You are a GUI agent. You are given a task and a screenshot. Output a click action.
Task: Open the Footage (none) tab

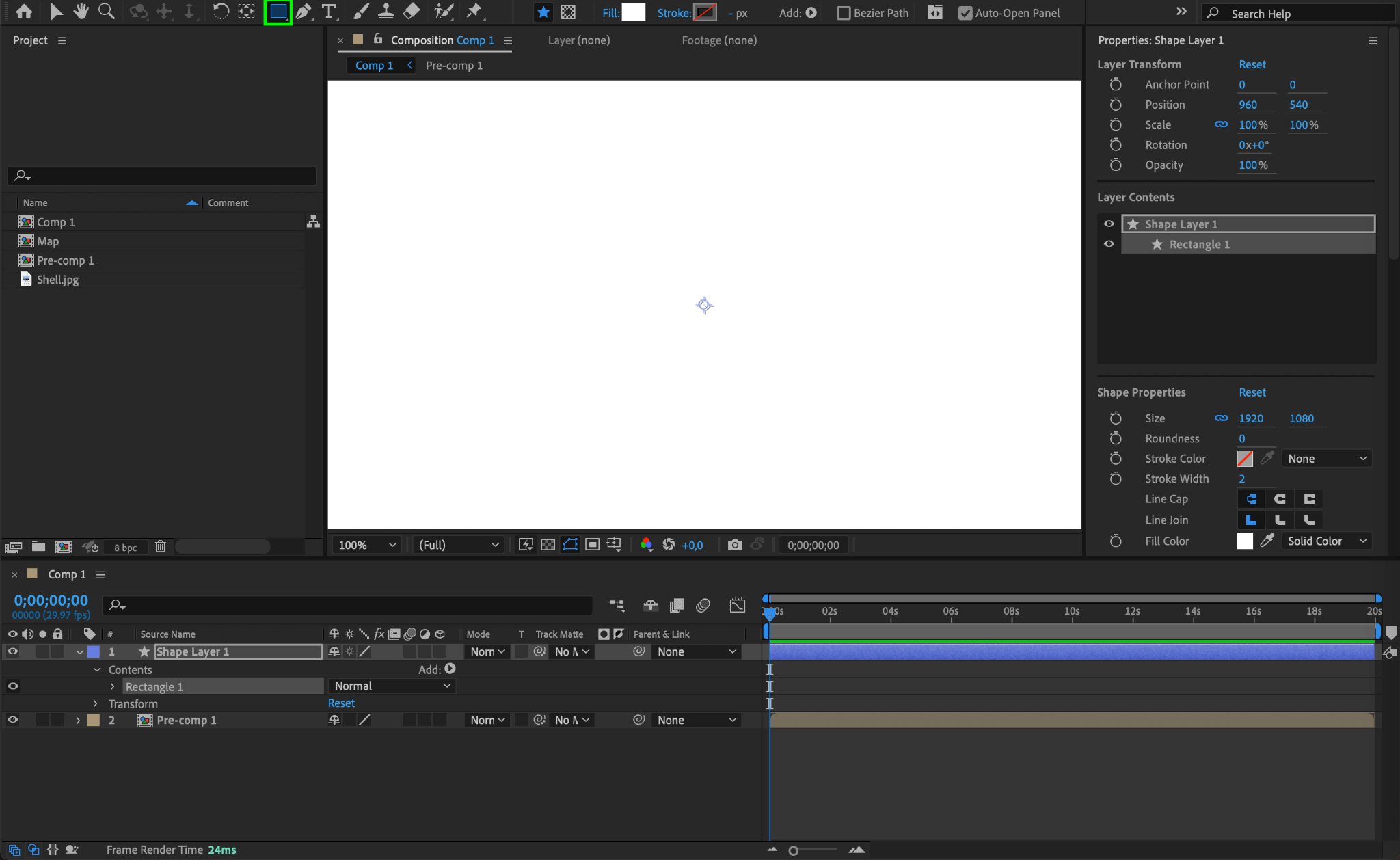[x=718, y=40]
